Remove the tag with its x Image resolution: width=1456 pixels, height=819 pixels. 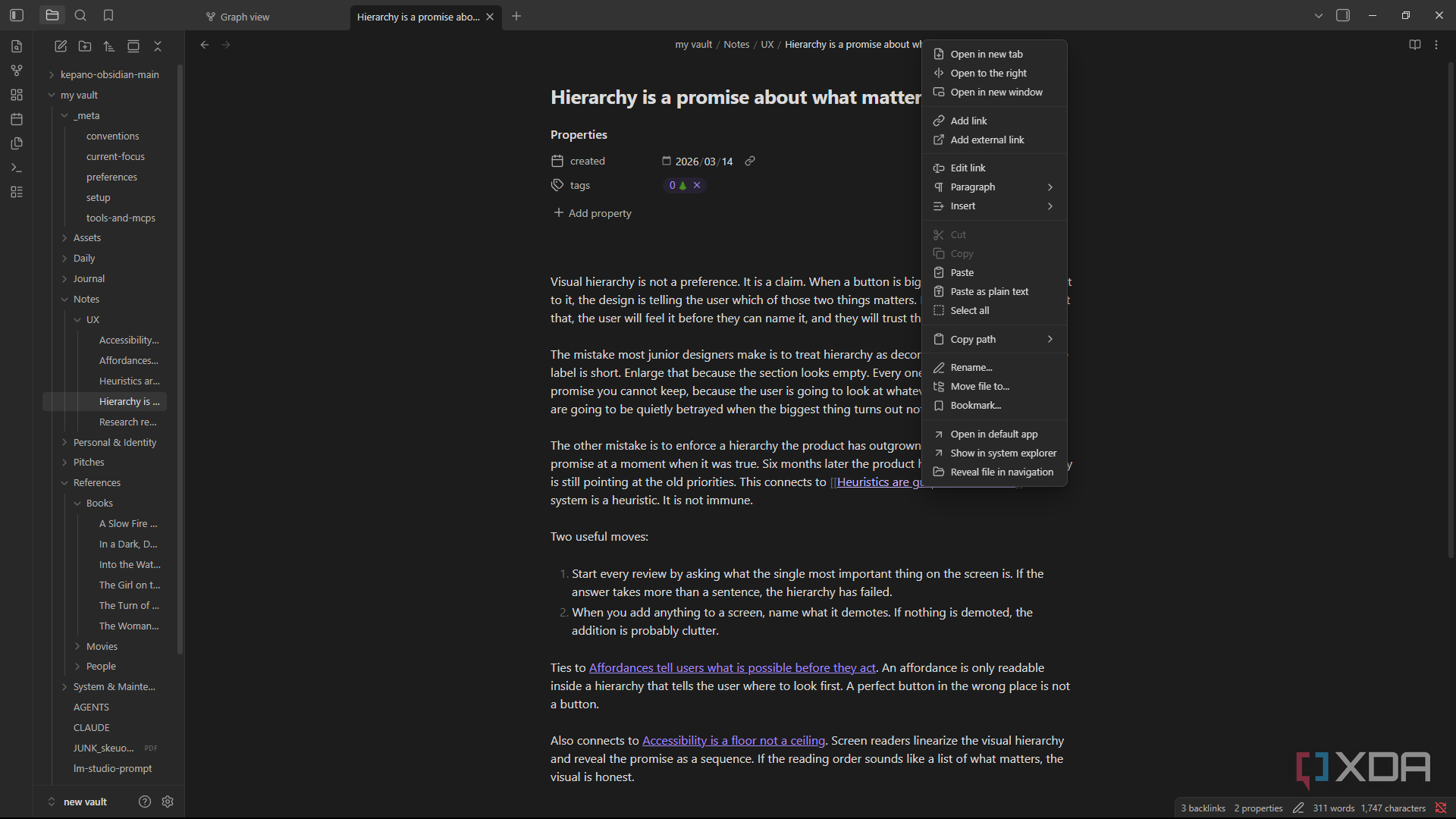coord(697,185)
